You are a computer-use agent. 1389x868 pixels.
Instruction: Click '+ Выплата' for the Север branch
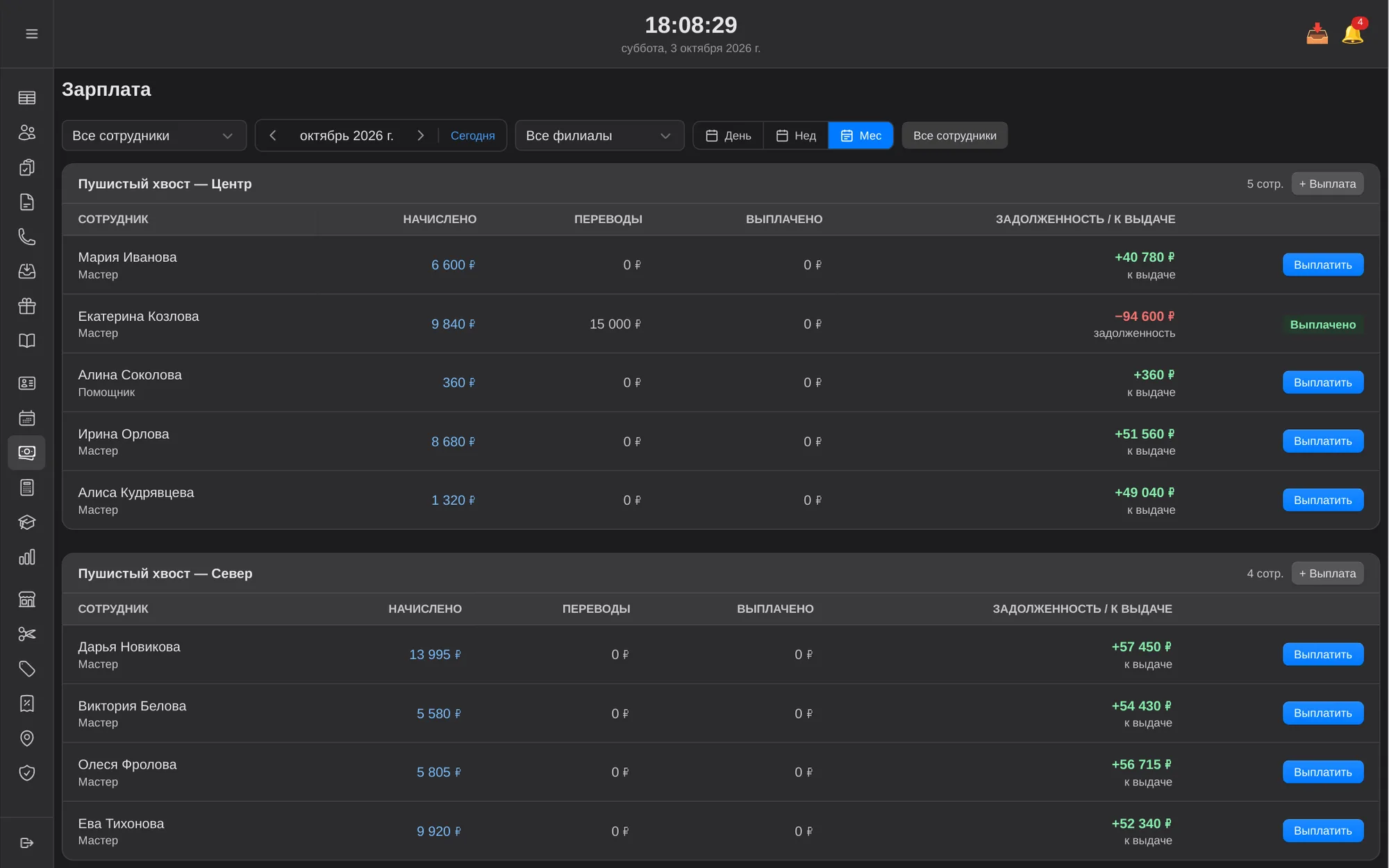(x=1327, y=574)
